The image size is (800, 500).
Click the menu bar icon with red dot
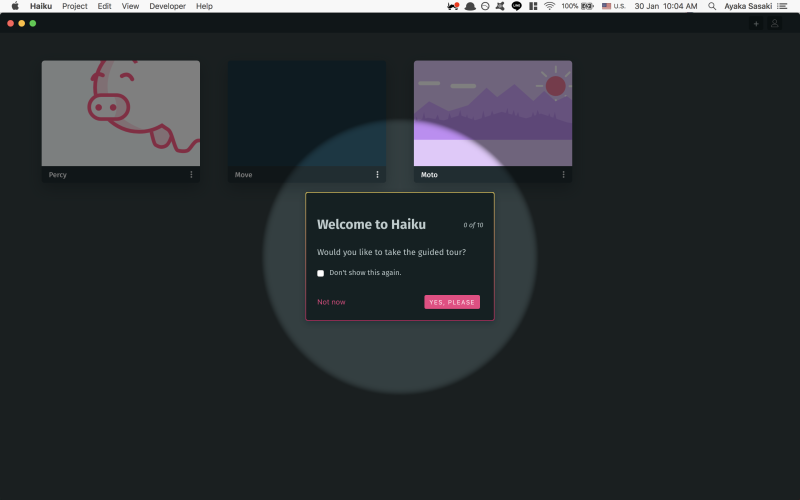(453, 6)
